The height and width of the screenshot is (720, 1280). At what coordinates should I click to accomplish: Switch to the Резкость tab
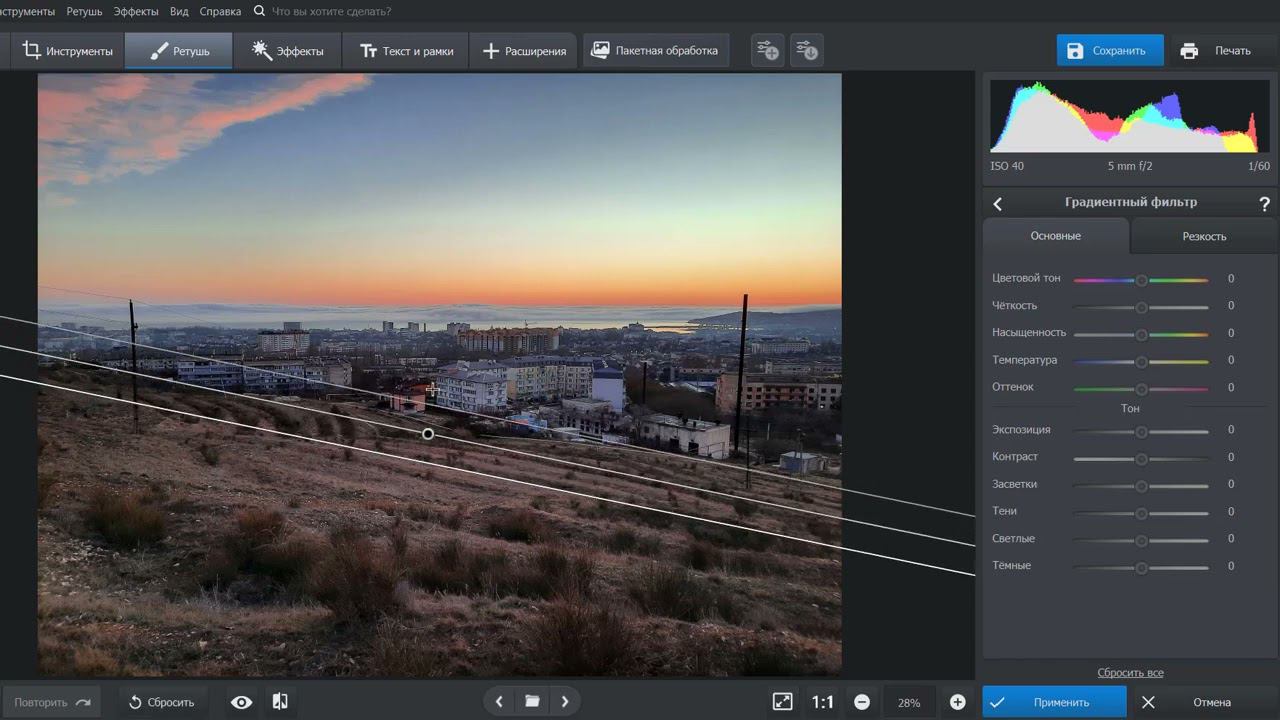[1204, 237]
